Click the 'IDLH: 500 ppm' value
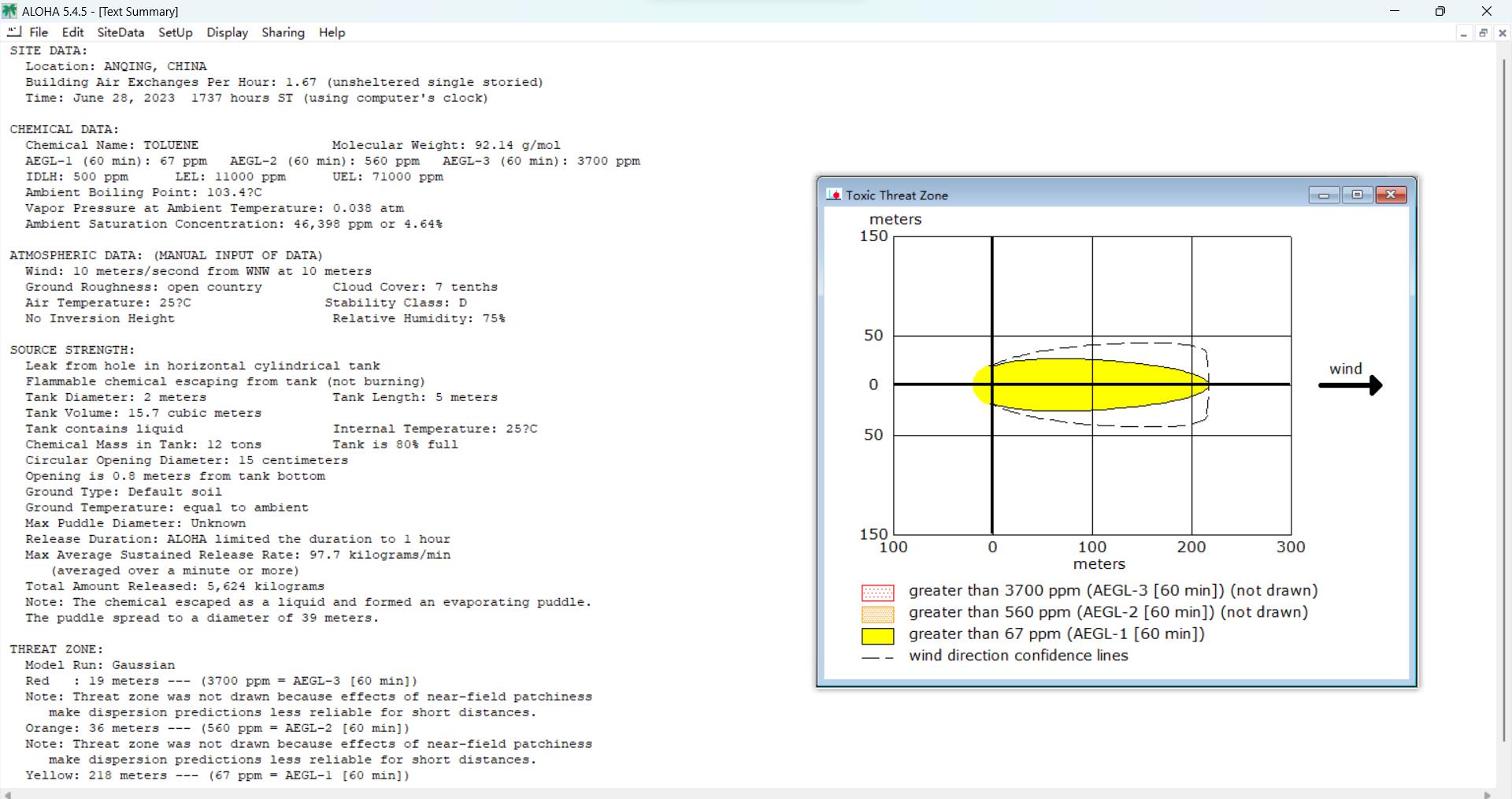1512x799 pixels. pos(76,177)
